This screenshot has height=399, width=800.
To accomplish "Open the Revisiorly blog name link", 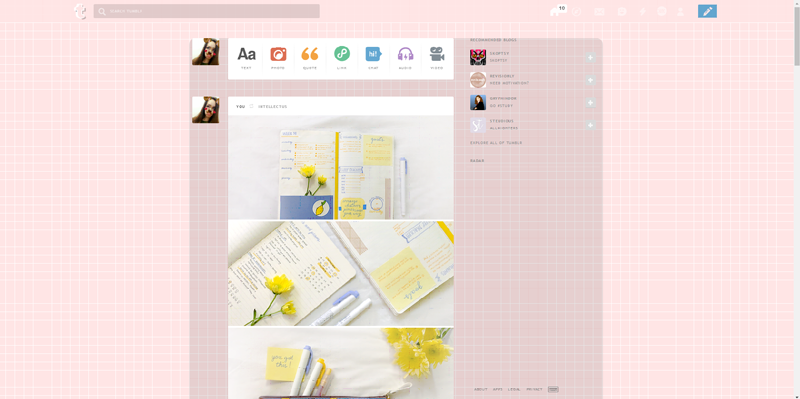I will click(502, 76).
